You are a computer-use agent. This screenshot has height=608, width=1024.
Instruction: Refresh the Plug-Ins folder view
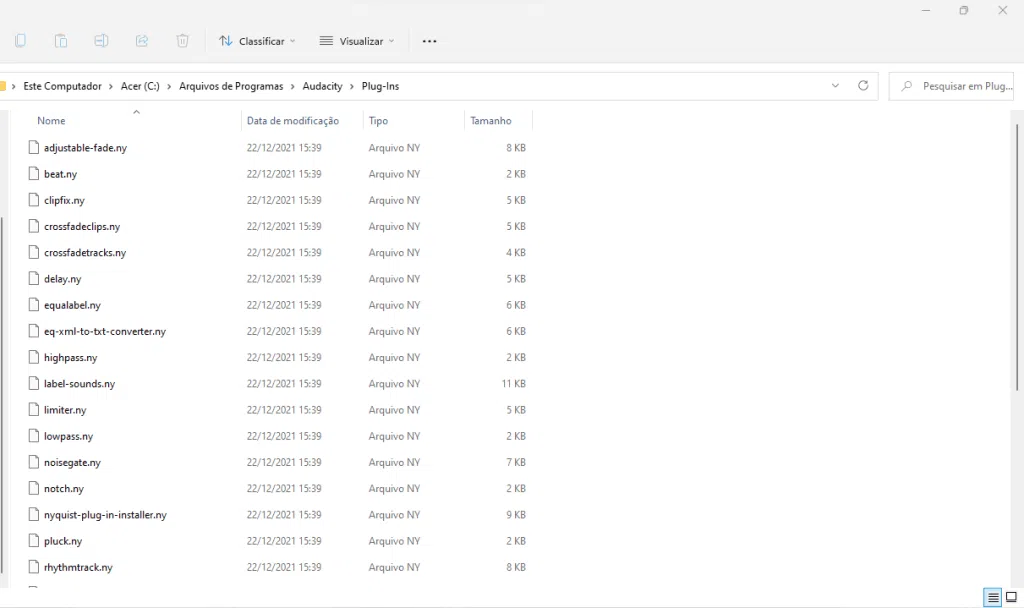coord(863,86)
